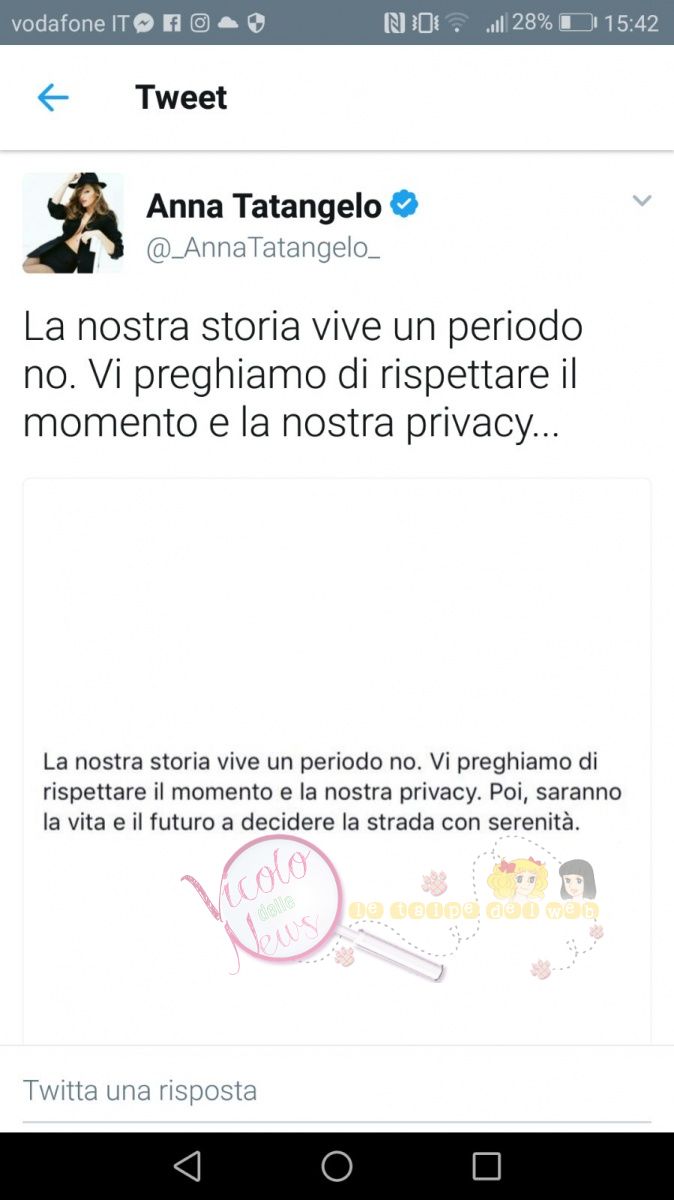Tap the Android home circle button
This screenshot has height=1200, width=674.
coord(337,1166)
